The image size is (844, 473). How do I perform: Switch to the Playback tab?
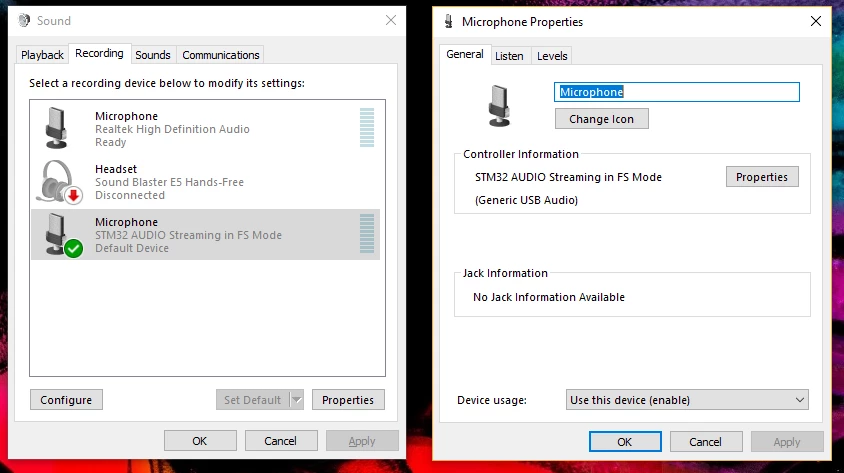coord(42,55)
